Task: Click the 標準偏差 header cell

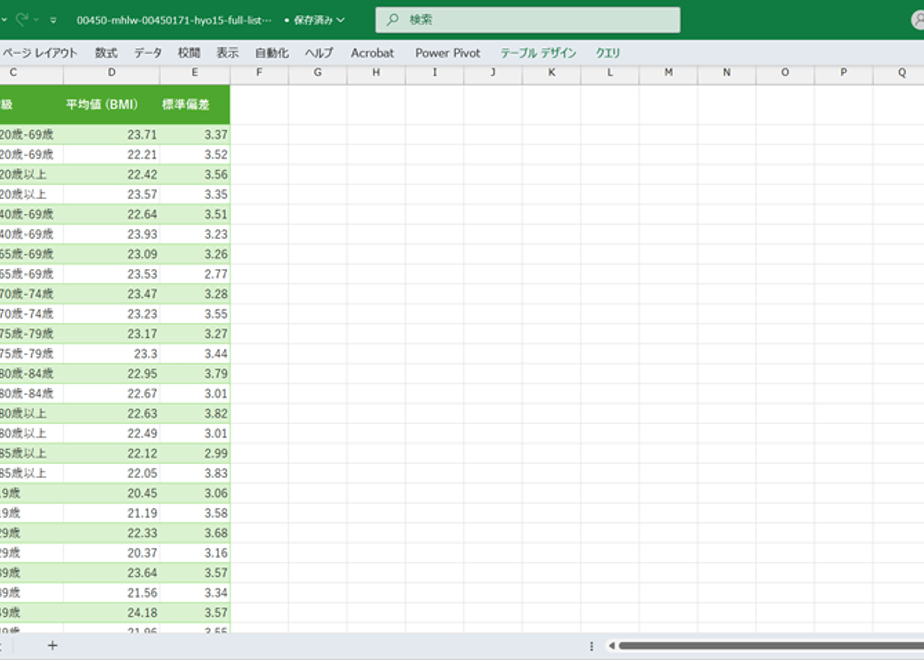Action: (x=195, y=104)
